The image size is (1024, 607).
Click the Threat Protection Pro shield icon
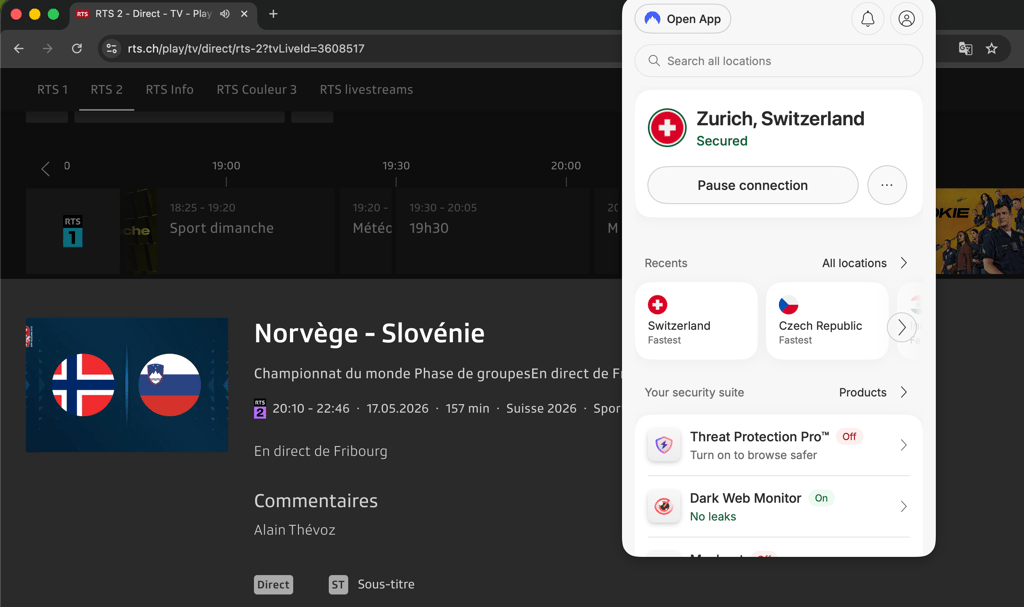664,445
